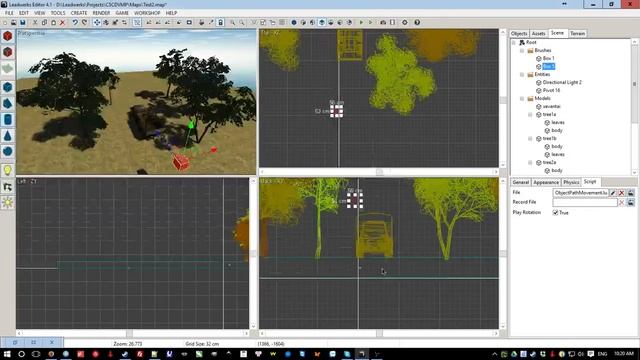Open Task View in the Windows taskbar

point(36,354)
